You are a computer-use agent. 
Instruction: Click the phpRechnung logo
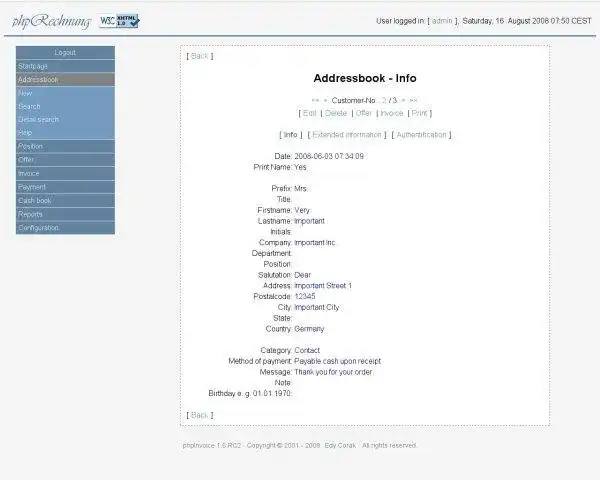click(x=52, y=21)
